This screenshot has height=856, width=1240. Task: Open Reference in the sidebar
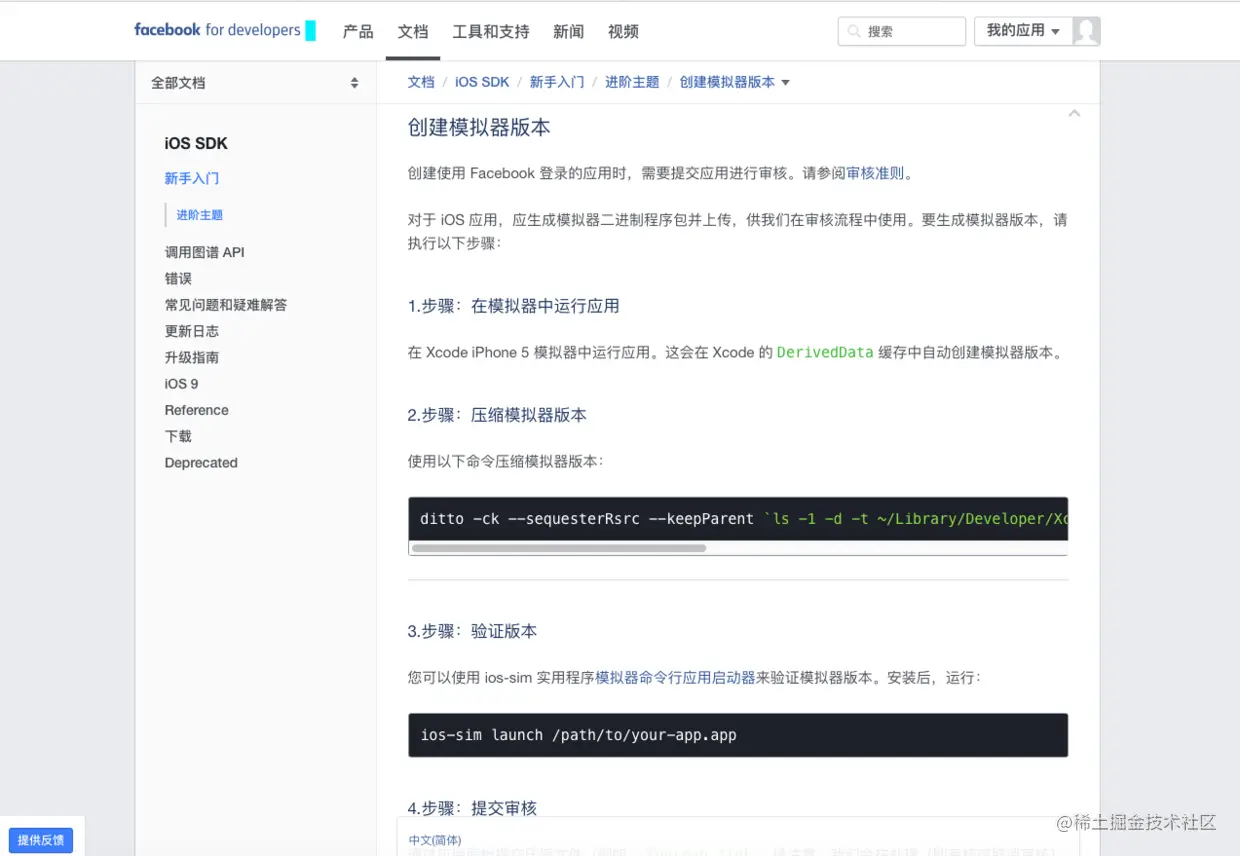[x=197, y=410]
